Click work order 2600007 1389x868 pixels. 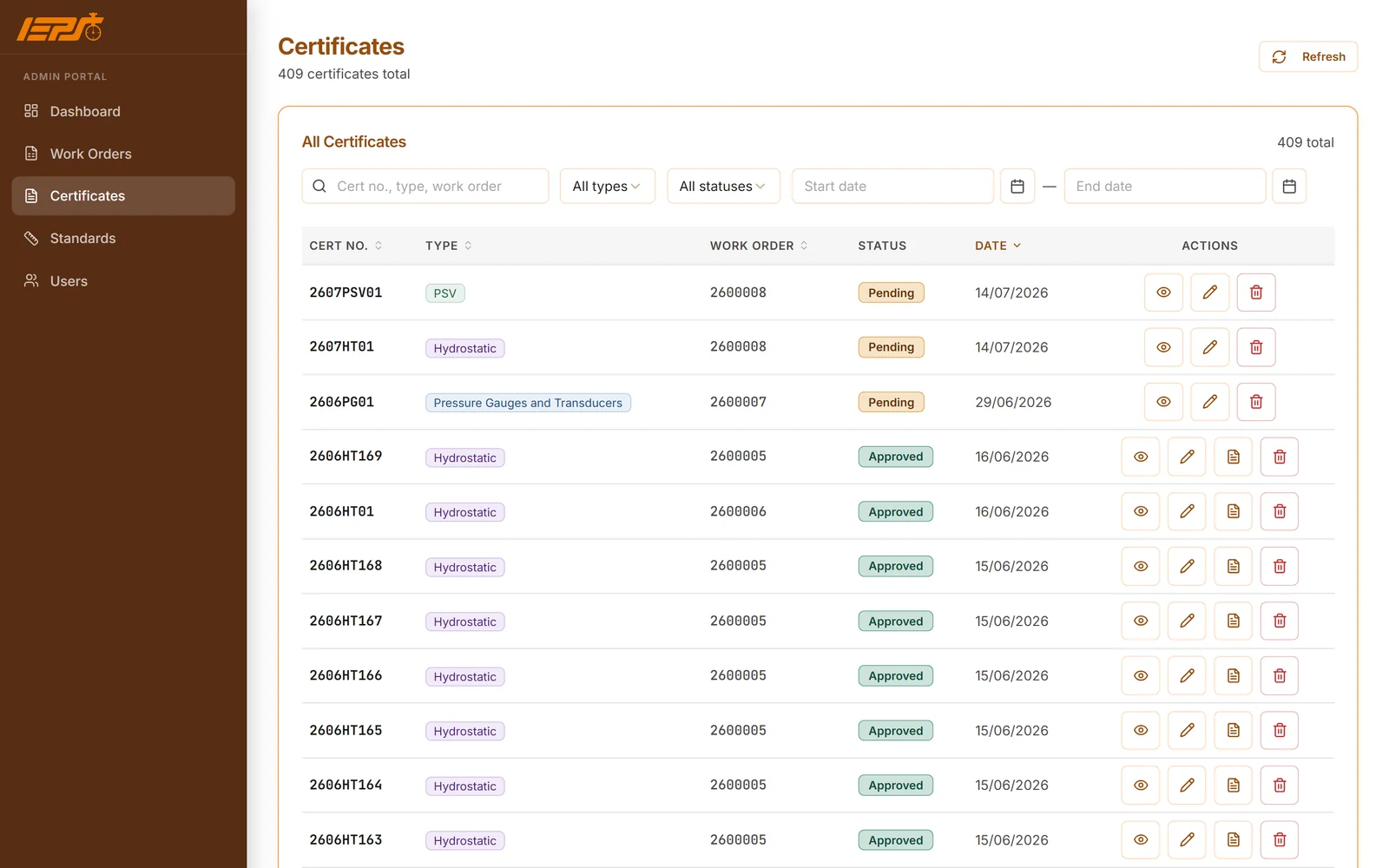pos(738,402)
